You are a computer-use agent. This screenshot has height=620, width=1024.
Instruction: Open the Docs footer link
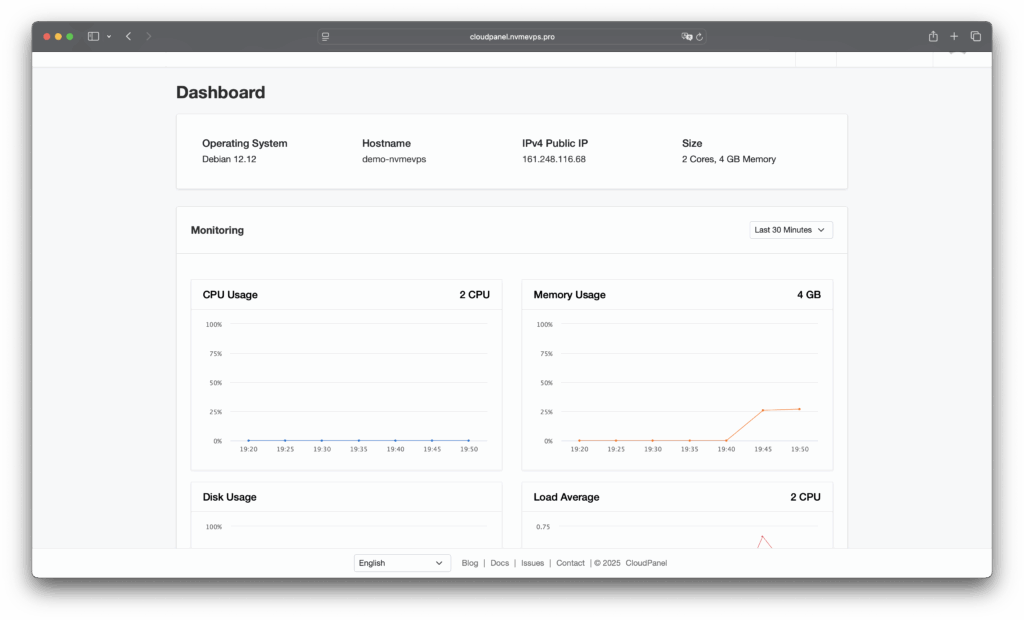tap(500, 563)
